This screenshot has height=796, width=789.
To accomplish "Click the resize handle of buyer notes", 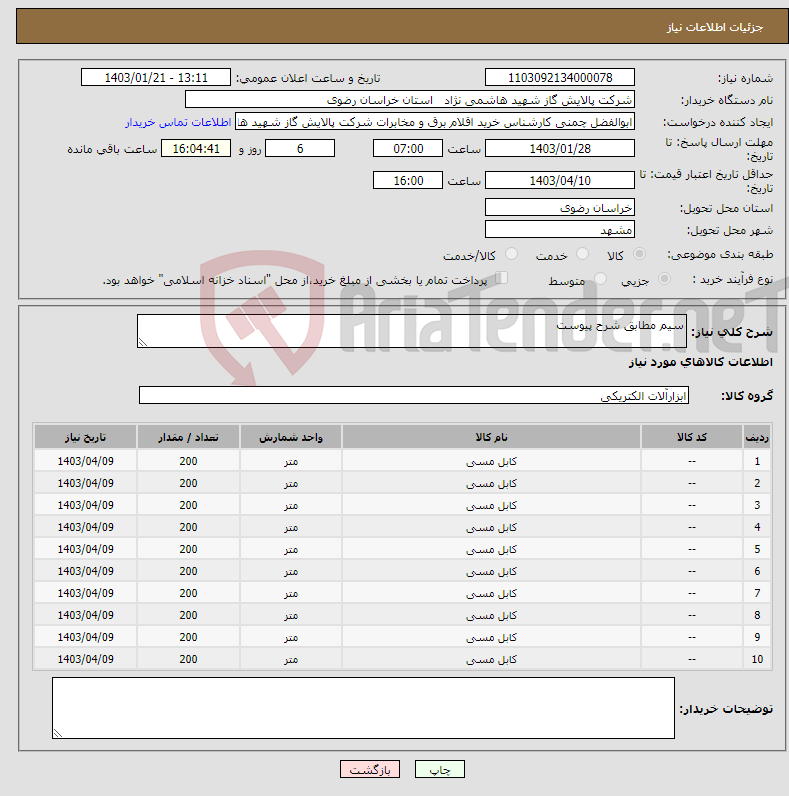I will (57, 733).
